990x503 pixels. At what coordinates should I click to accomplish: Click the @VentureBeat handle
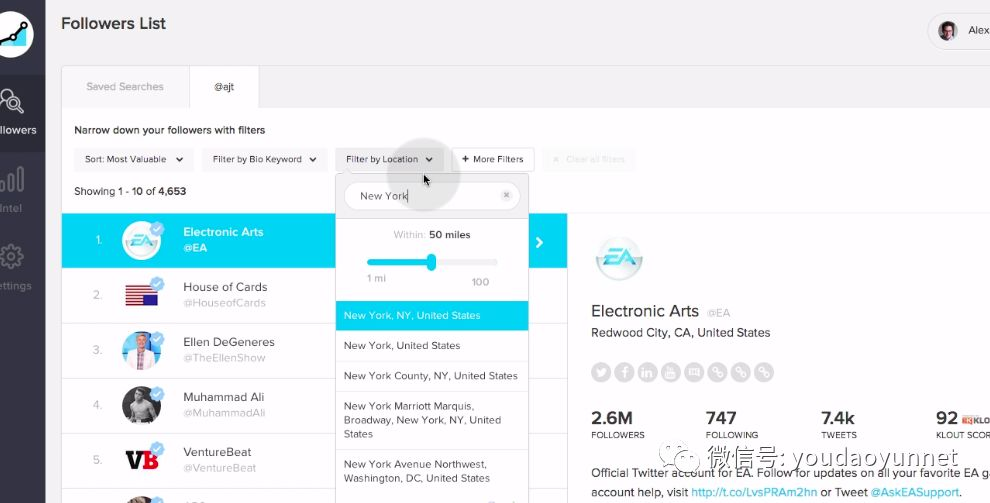pos(220,468)
